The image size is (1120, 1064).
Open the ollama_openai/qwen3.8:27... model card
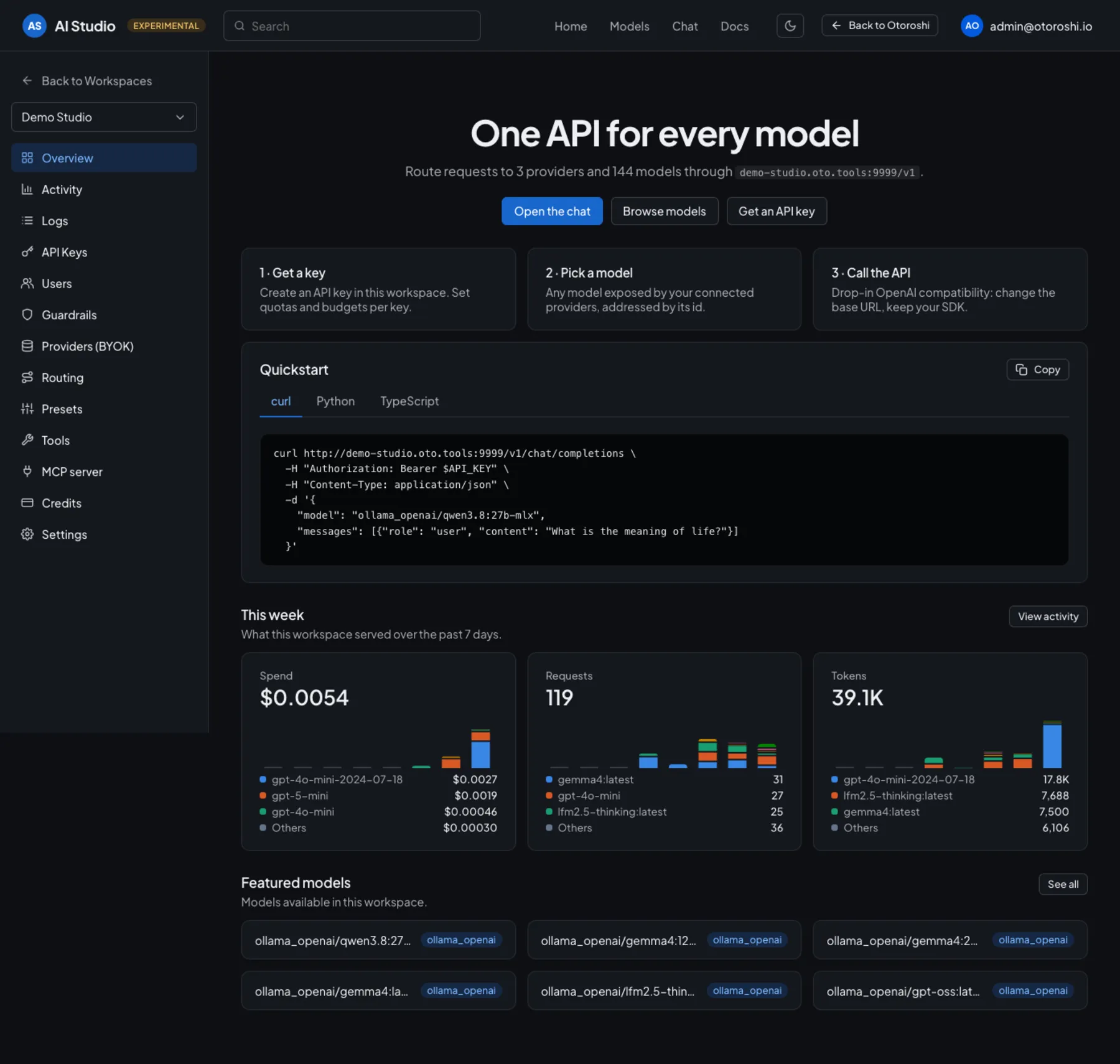pos(378,940)
